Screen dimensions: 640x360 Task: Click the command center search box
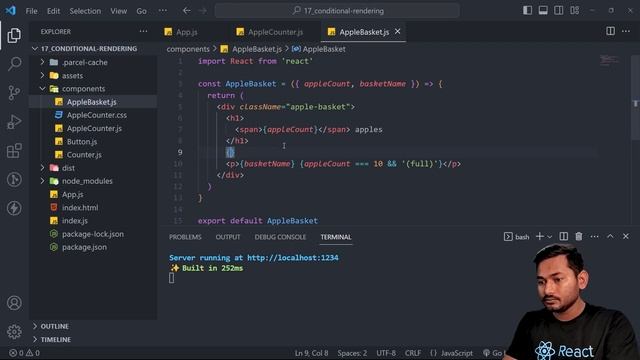click(337, 11)
